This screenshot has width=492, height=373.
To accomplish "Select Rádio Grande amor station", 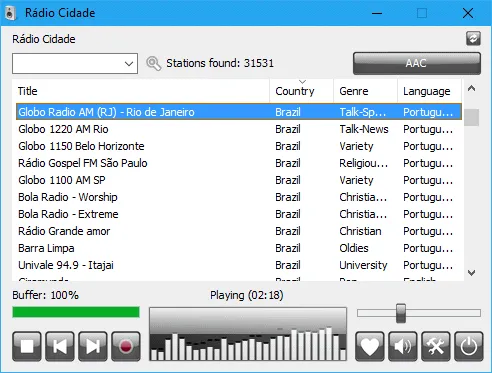I will tap(239, 231).
